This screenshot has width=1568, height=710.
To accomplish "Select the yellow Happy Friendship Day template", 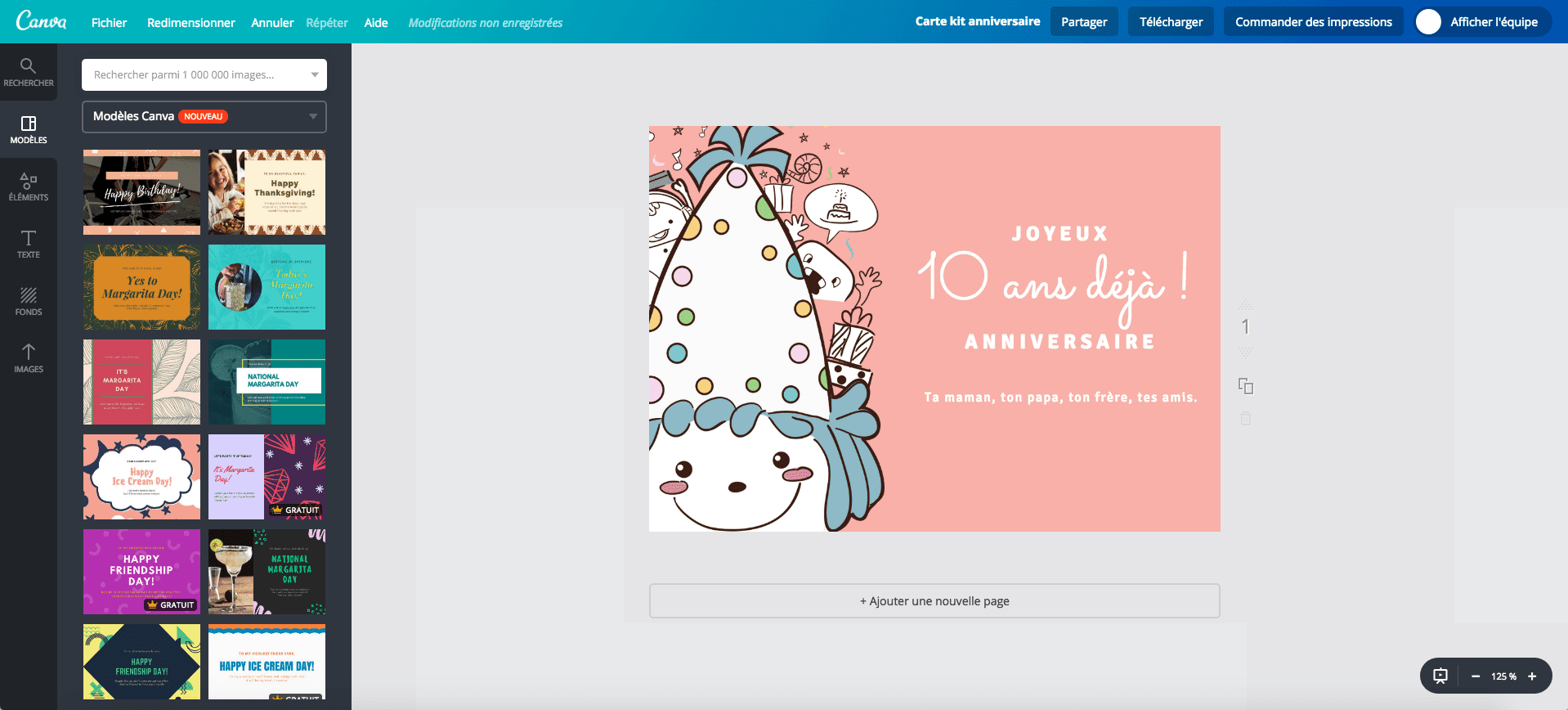I will click(x=141, y=662).
